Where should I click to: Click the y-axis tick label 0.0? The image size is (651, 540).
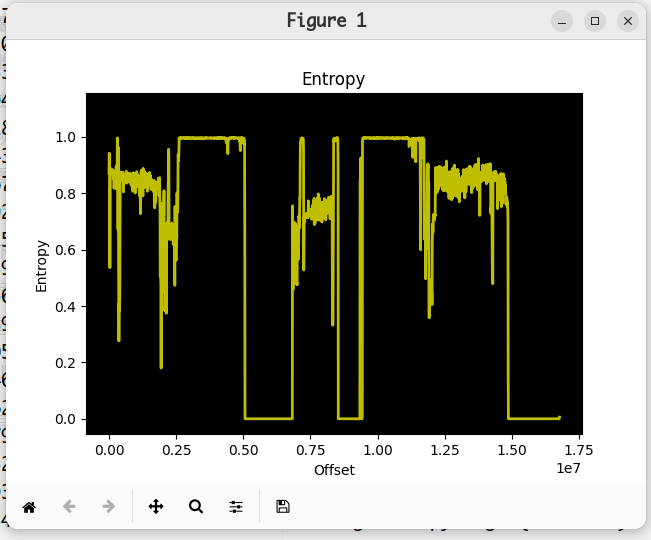point(65,419)
